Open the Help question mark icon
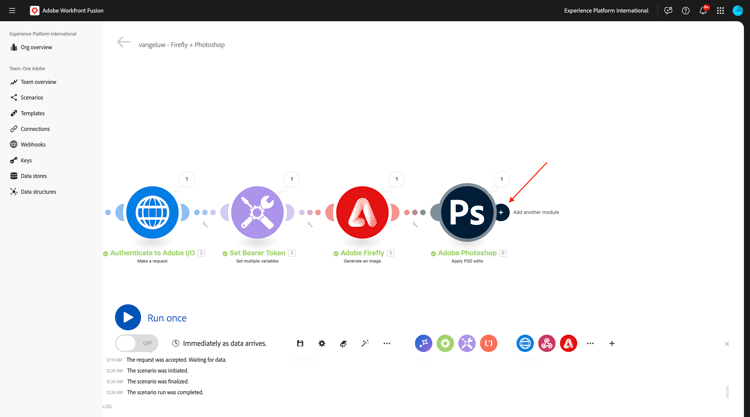Screen dimensions: 750x417 [685, 11]
